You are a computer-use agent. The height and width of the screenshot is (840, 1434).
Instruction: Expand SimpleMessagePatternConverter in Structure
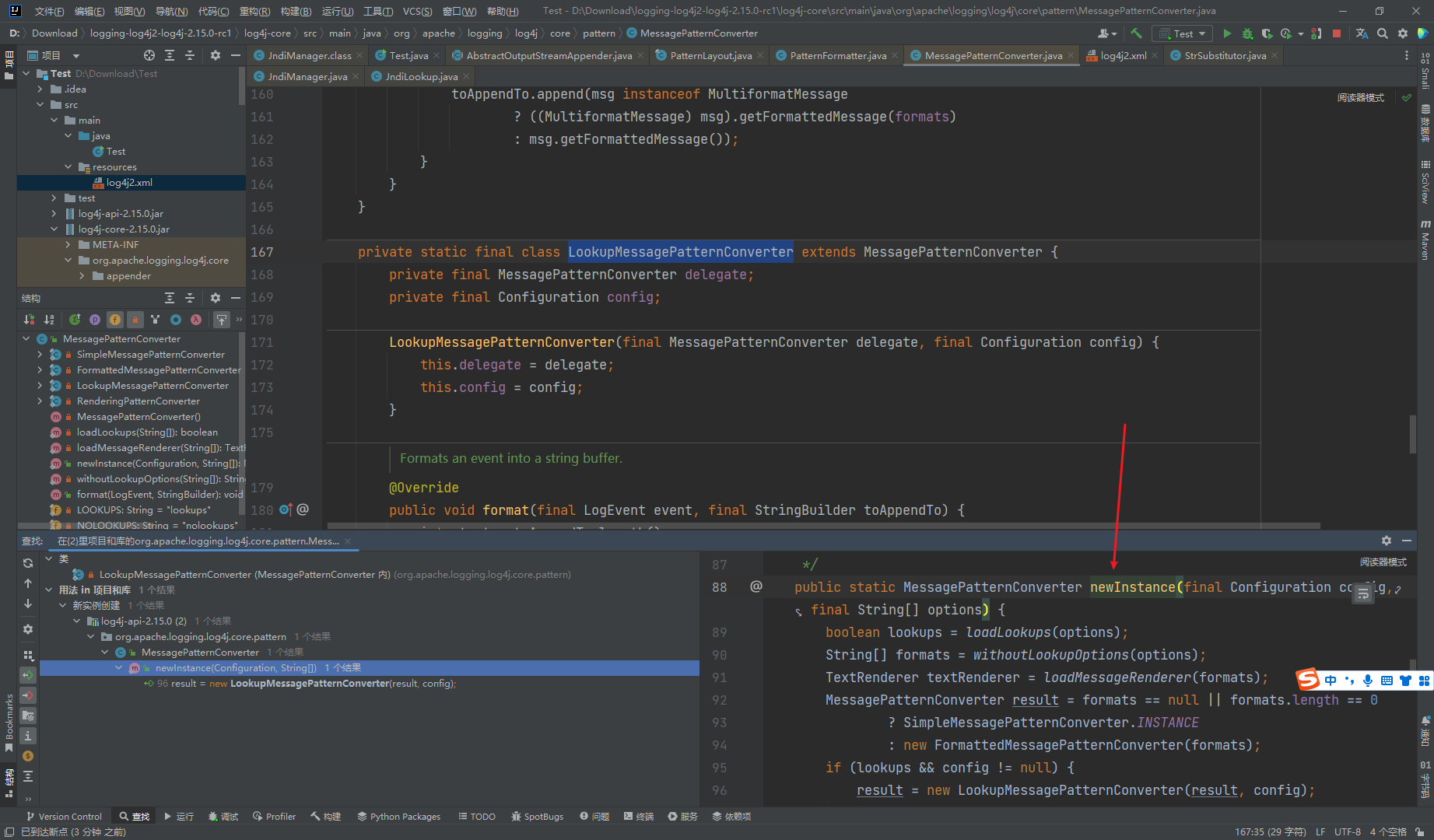coord(40,354)
